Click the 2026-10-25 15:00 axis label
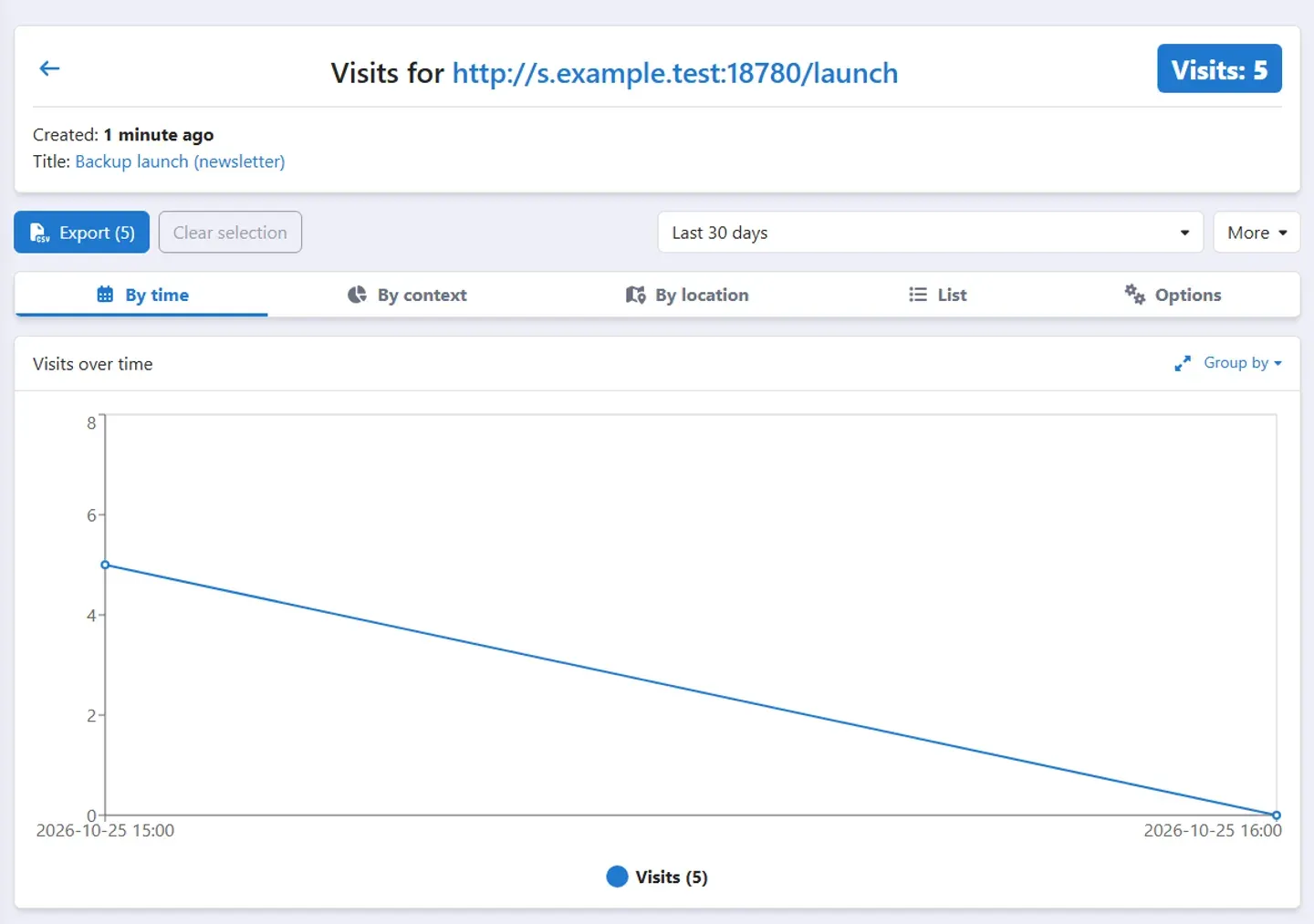Image resolution: width=1314 pixels, height=924 pixels. coord(105,831)
